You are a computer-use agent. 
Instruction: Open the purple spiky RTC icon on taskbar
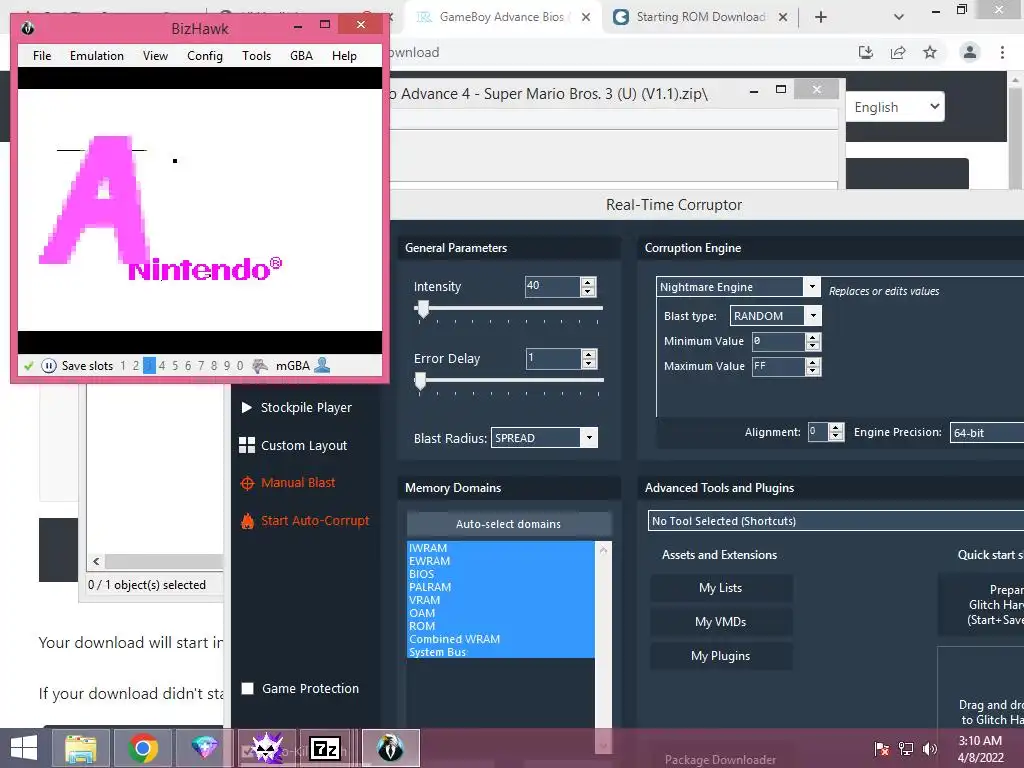pos(267,748)
